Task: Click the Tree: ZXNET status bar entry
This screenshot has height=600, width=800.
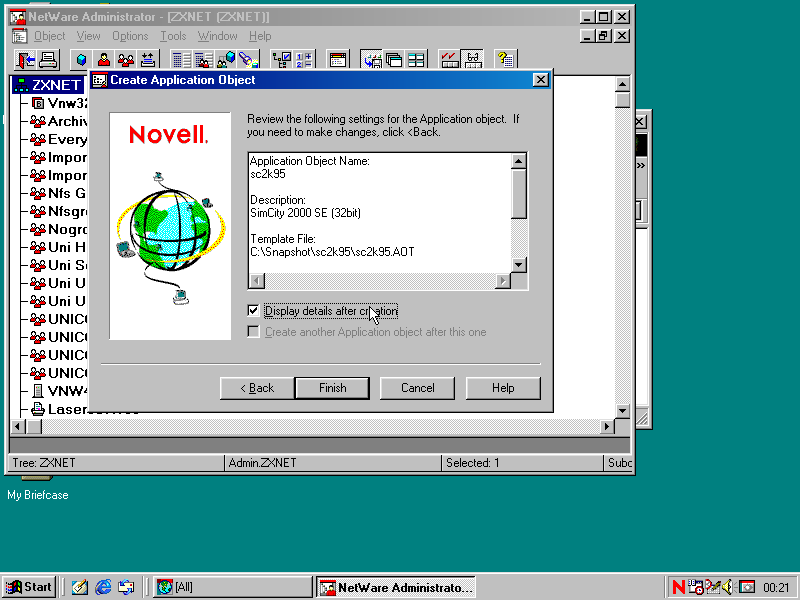Action: click(44, 463)
